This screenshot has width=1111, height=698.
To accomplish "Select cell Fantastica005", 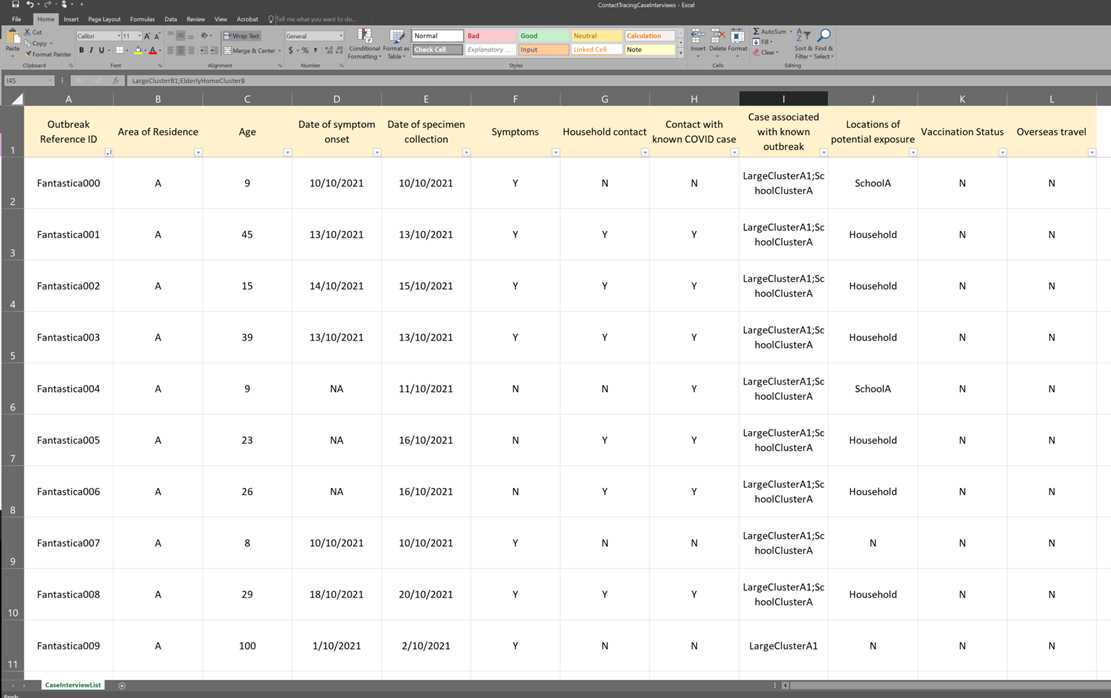I will [x=69, y=440].
